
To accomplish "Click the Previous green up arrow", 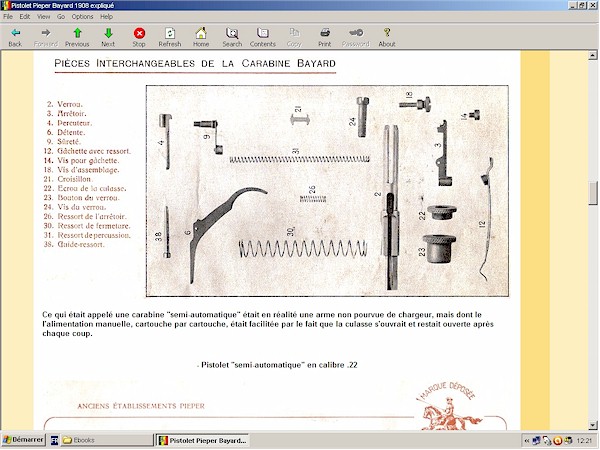I will point(77,33).
